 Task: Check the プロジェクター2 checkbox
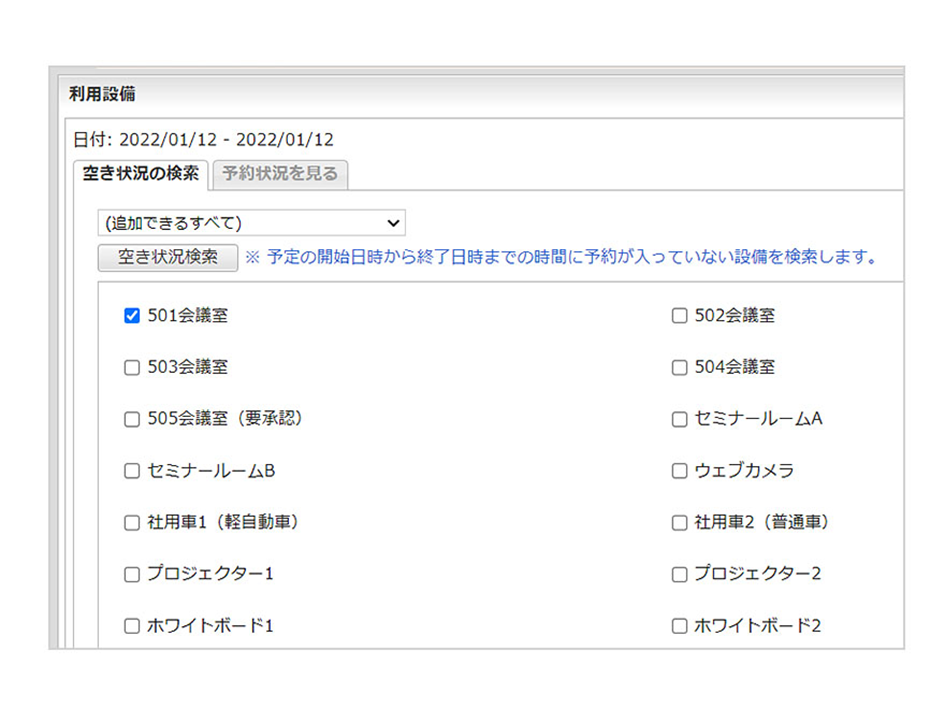click(679, 574)
